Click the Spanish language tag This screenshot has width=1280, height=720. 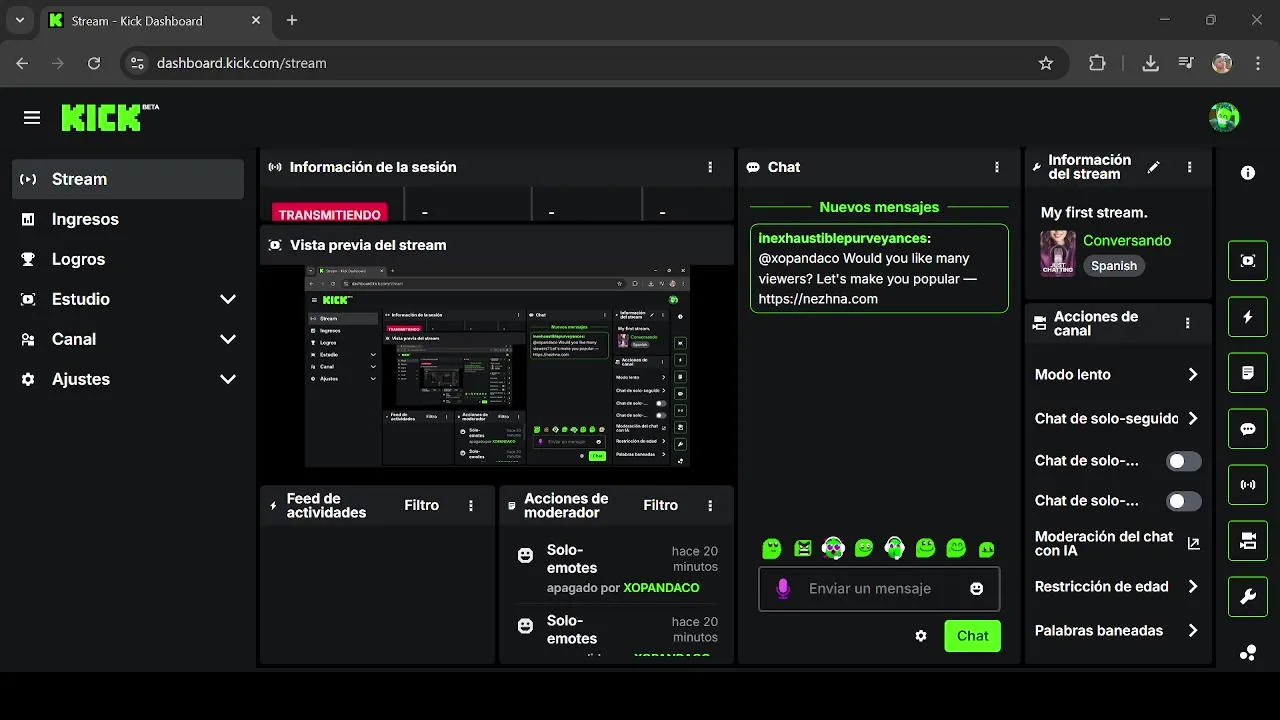coord(1114,266)
